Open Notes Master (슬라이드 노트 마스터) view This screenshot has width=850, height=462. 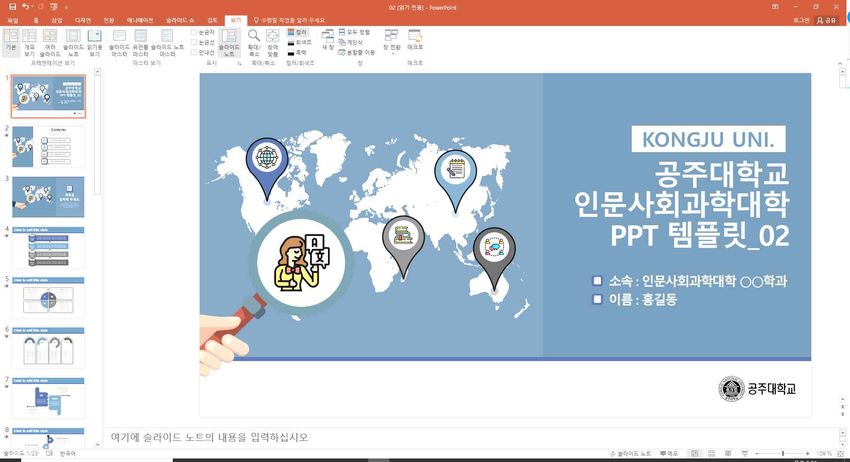point(167,43)
